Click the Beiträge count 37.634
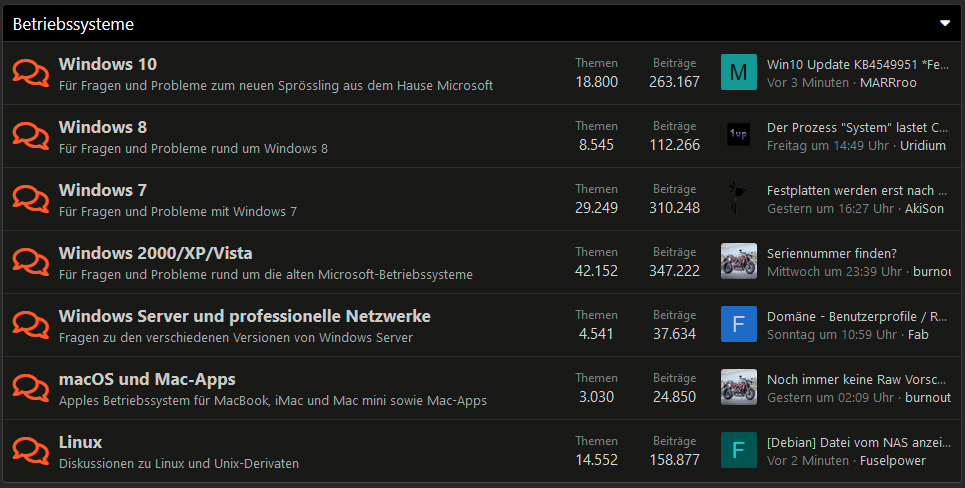Image resolution: width=965 pixels, height=488 pixels. 675,334
